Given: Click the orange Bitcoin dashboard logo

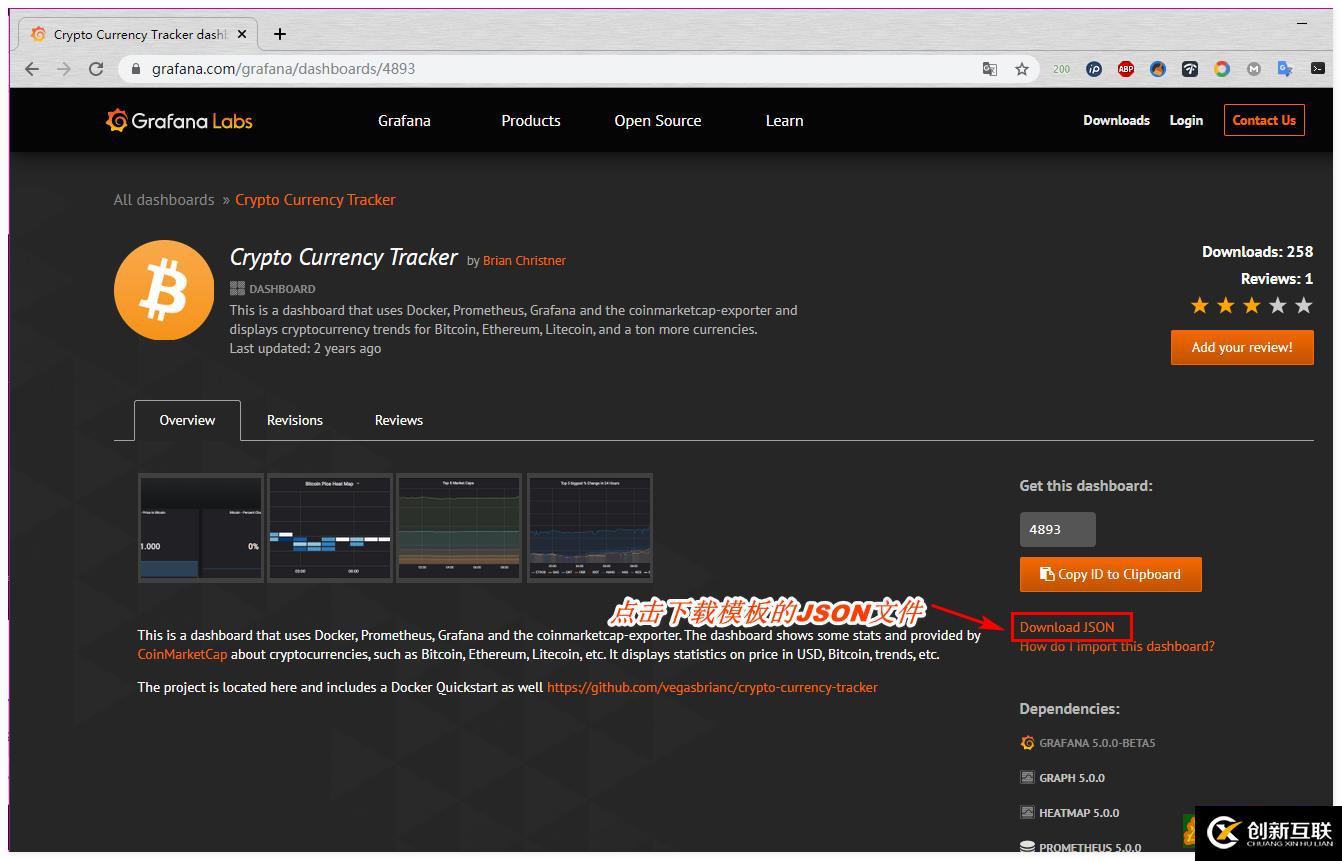Looking at the screenshot, I should 164,291.
